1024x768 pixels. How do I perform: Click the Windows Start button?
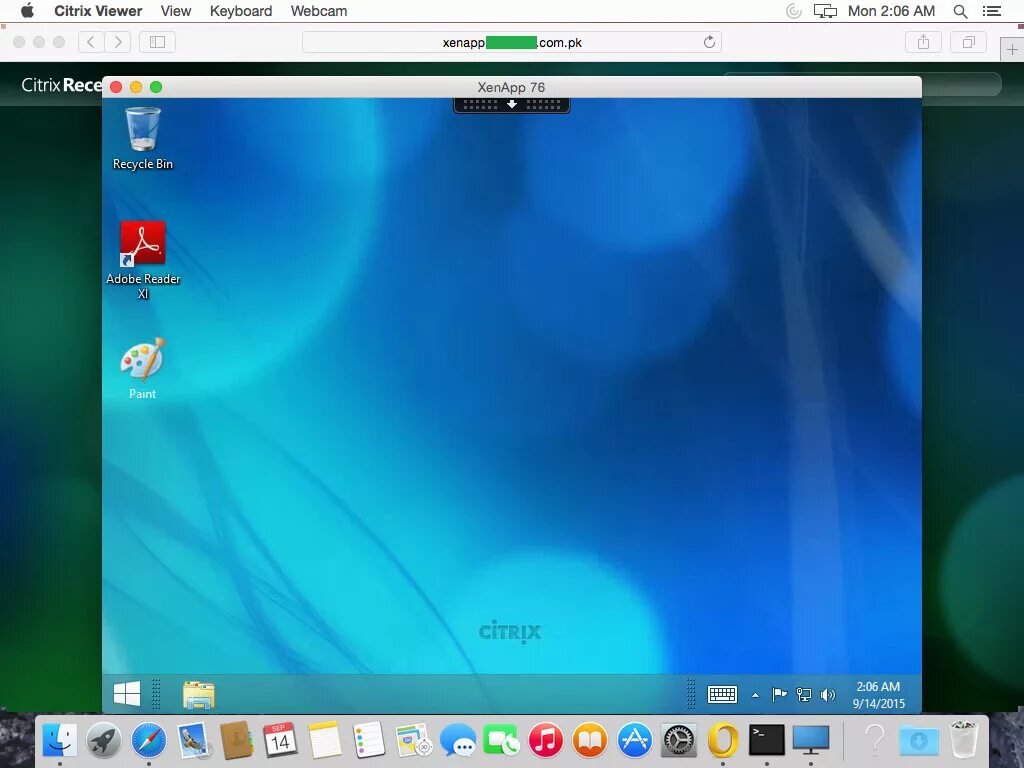(127, 694)
